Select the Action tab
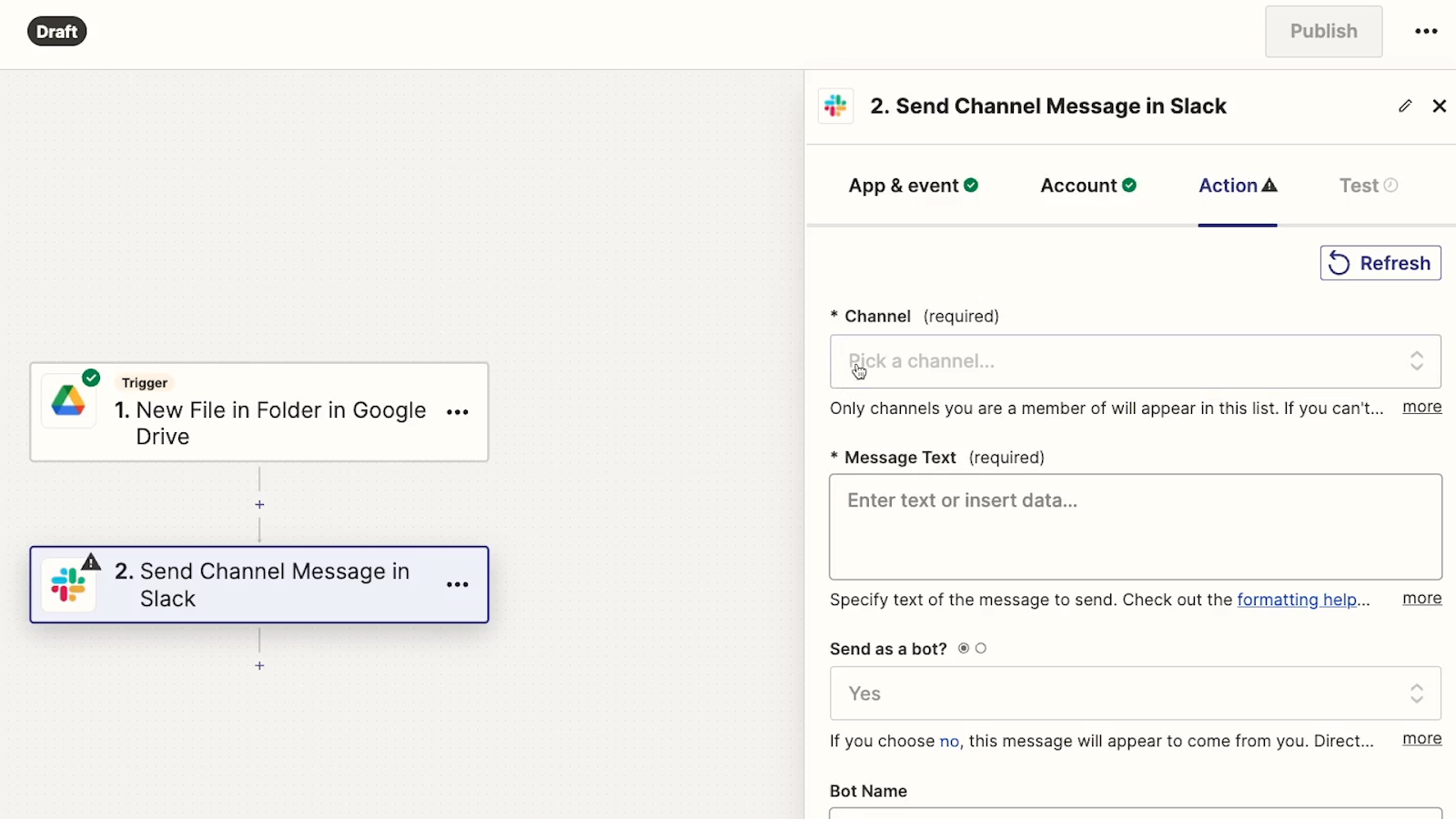 click(1238, 186)
